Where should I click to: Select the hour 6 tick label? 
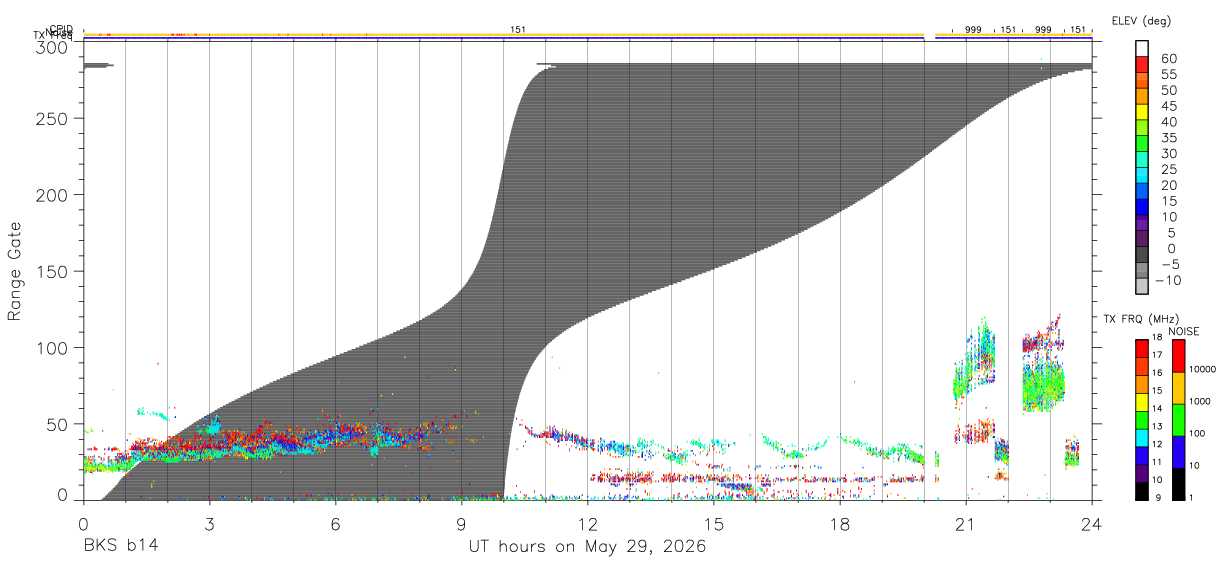[x=335, y=523]
